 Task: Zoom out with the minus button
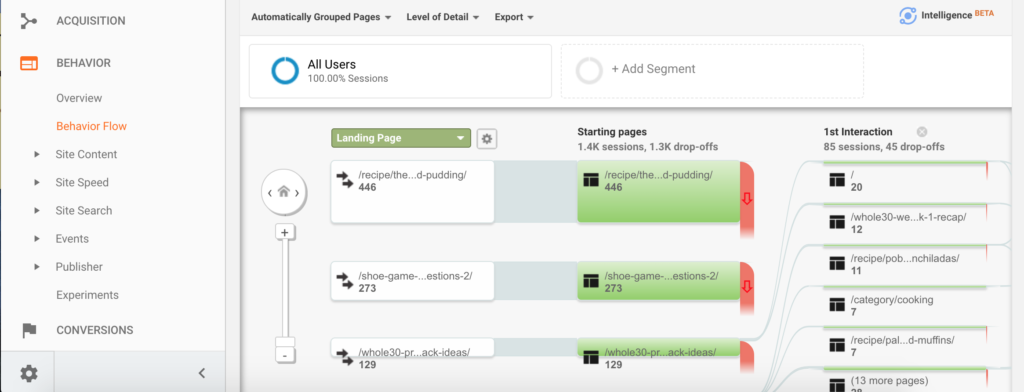(x=285, y=356)
